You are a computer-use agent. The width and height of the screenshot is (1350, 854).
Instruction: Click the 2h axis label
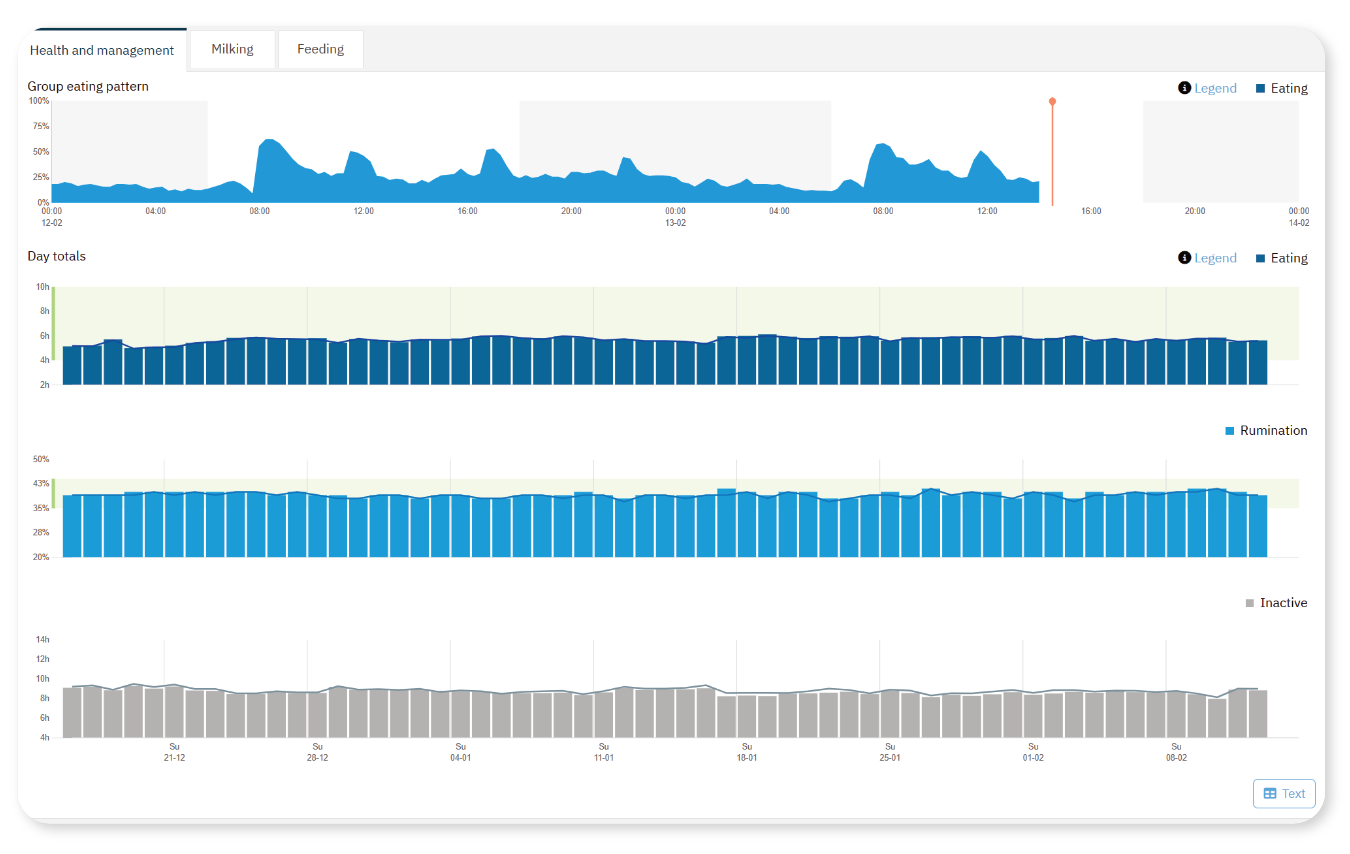[x=45, y=385]
